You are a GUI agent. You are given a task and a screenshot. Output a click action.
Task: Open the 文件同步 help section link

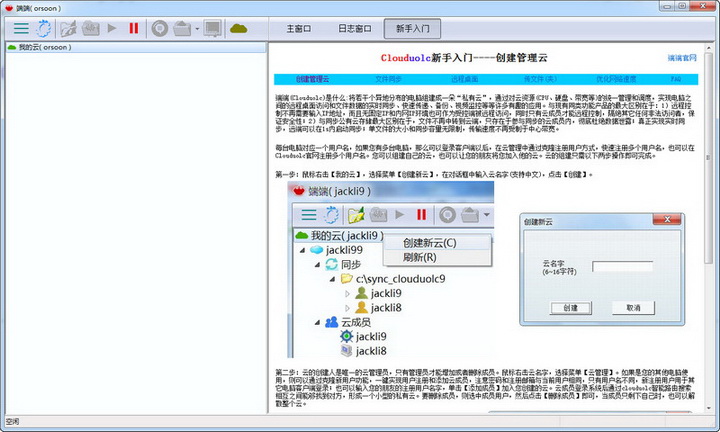[x=388, y=79]
